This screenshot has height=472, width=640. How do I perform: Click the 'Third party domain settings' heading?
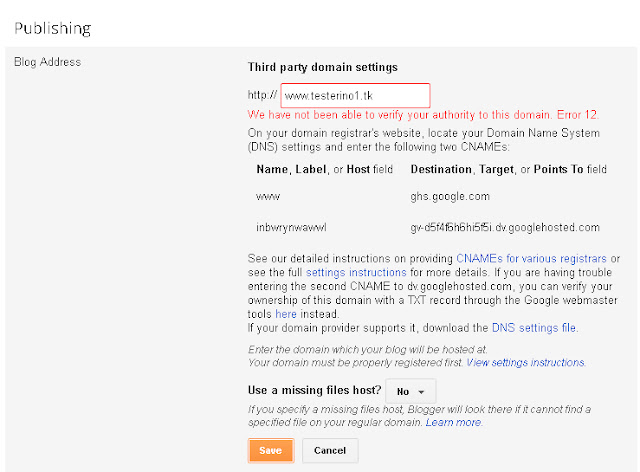tap(322, 67)
